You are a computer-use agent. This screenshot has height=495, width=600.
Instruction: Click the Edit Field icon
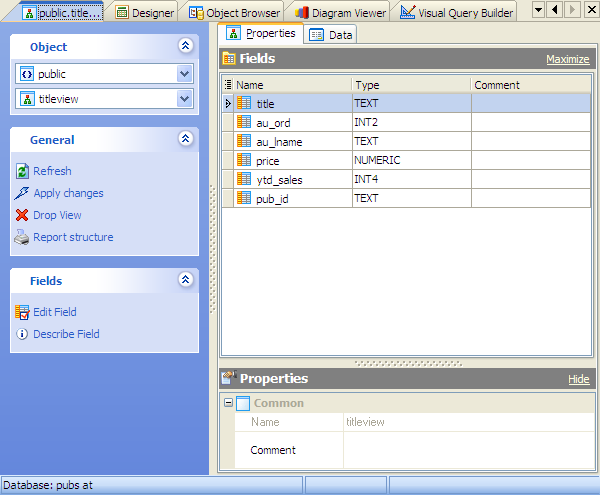pos(22,313)
